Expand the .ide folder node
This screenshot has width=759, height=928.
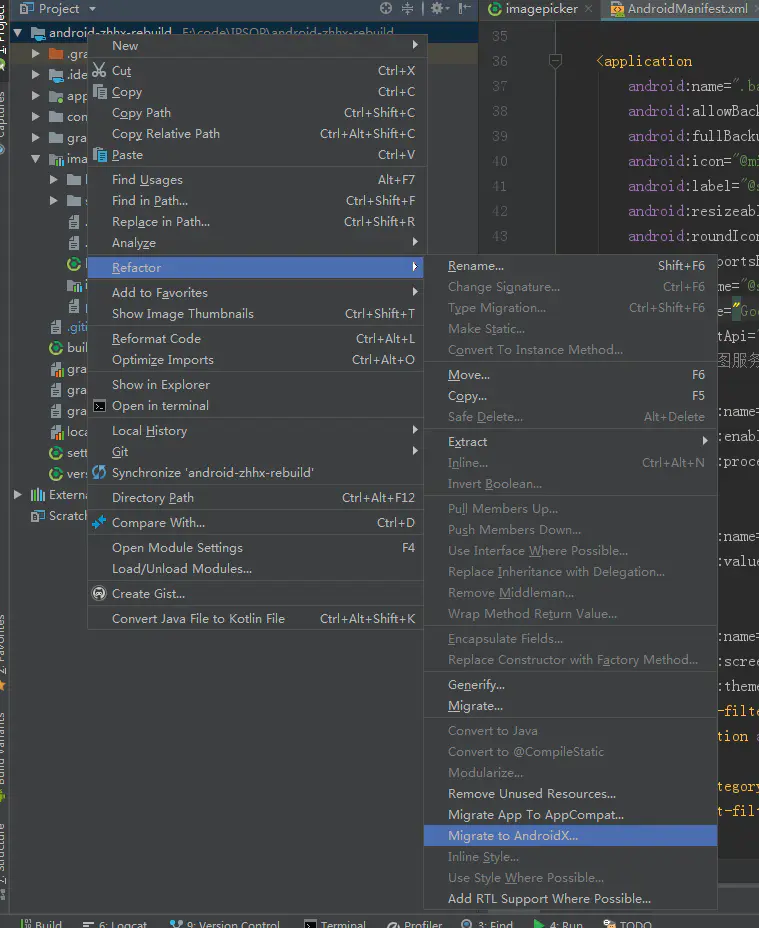pos(36,75)
